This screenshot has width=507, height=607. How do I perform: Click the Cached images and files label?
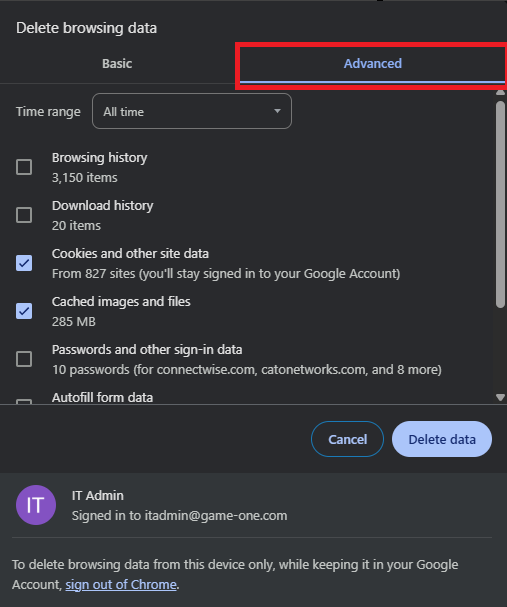121,302
